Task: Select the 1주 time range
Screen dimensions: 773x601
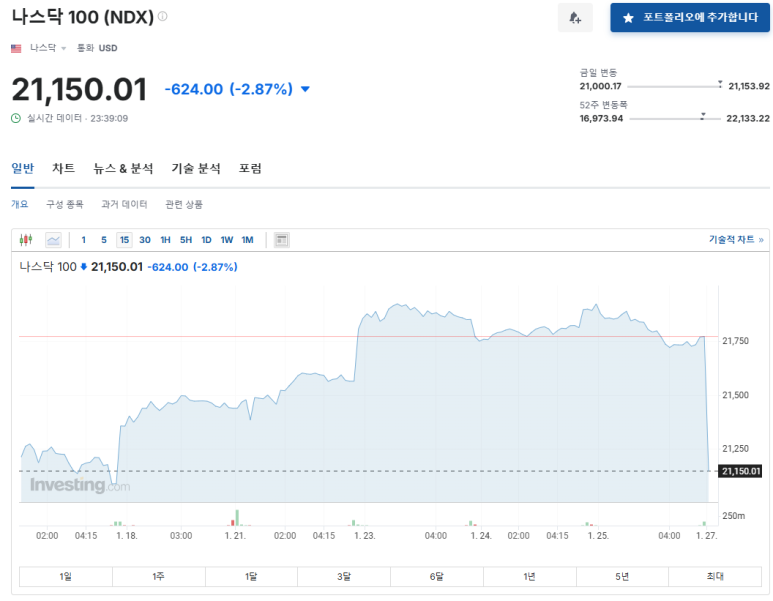Action: click(x=158, y=576)
